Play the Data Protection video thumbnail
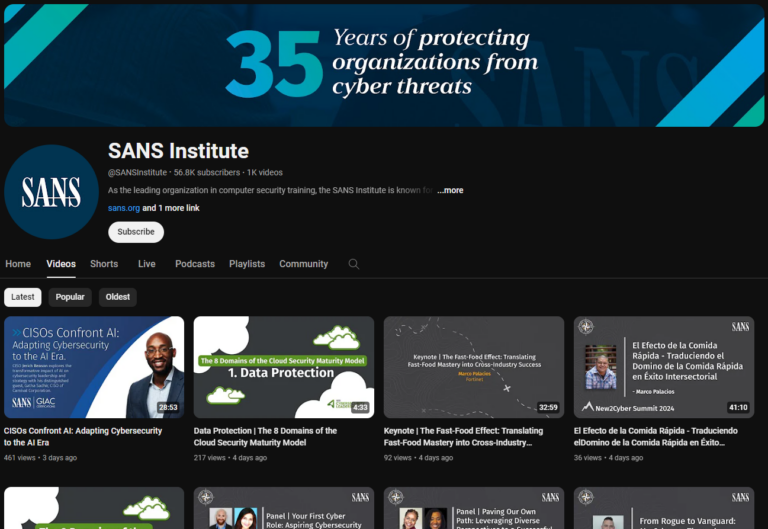 click(x=284, y=367)
